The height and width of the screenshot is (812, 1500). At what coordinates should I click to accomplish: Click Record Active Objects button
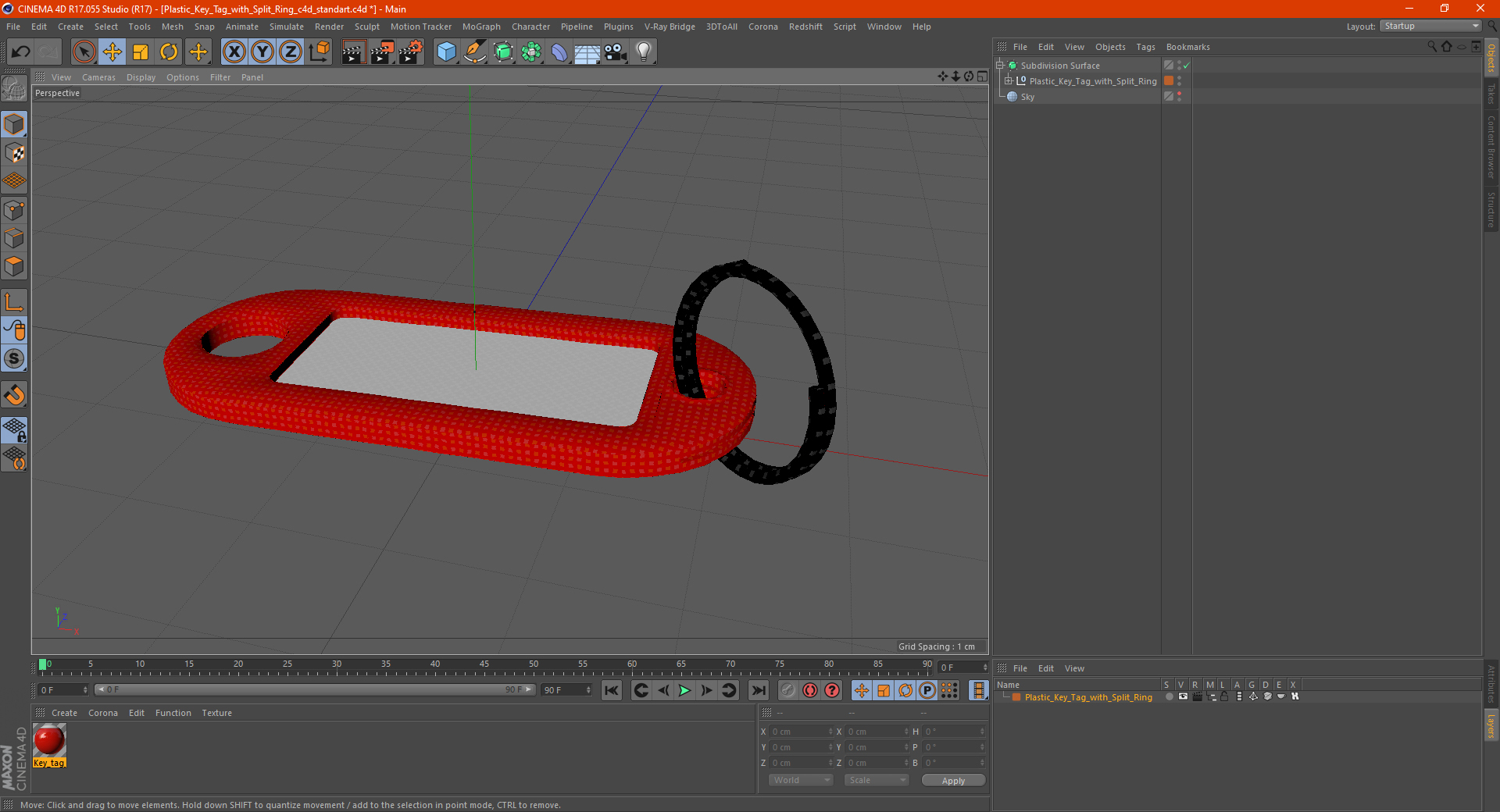click(788, 690)
